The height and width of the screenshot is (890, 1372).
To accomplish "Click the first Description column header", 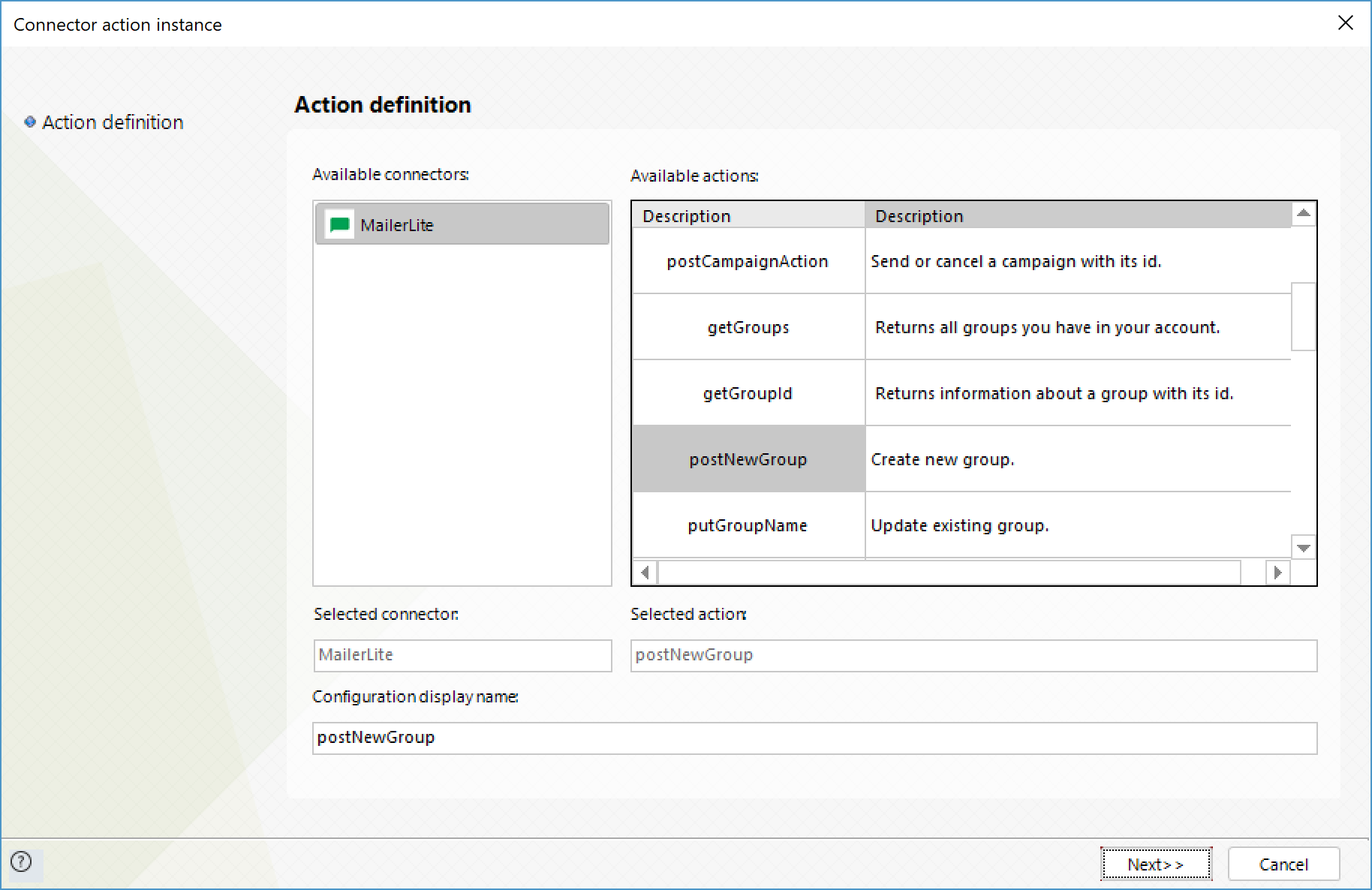I will coord(748,215).
